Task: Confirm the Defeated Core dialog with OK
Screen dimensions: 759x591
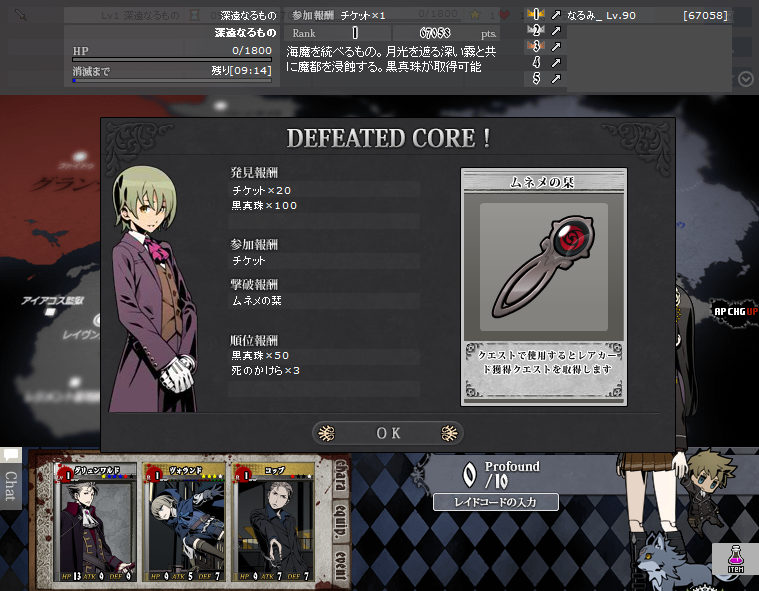Action: click(388, 433)
